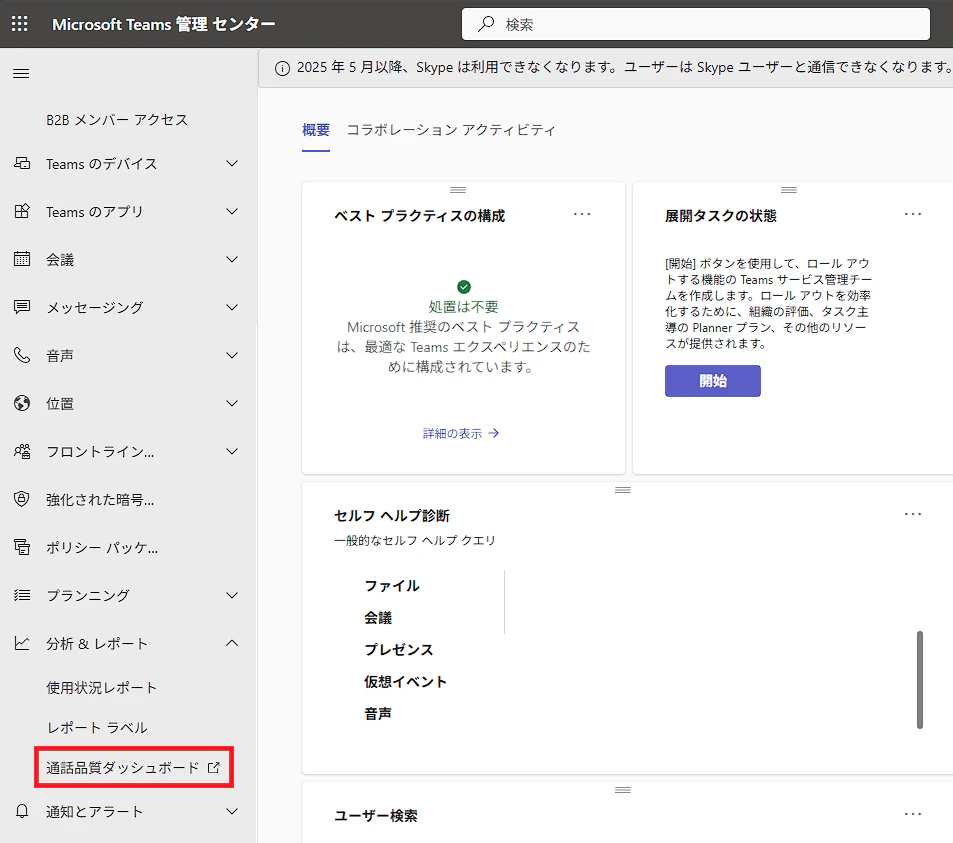Open more options on 展開タスクの状態 card
Image resolution: width=953 pixels, height=843 pixels.
click(x=913, y=214)
